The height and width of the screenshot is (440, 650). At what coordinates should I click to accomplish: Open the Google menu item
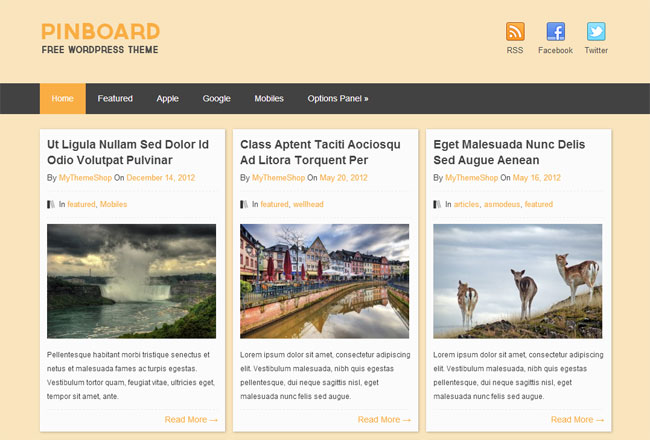(216, 98)
